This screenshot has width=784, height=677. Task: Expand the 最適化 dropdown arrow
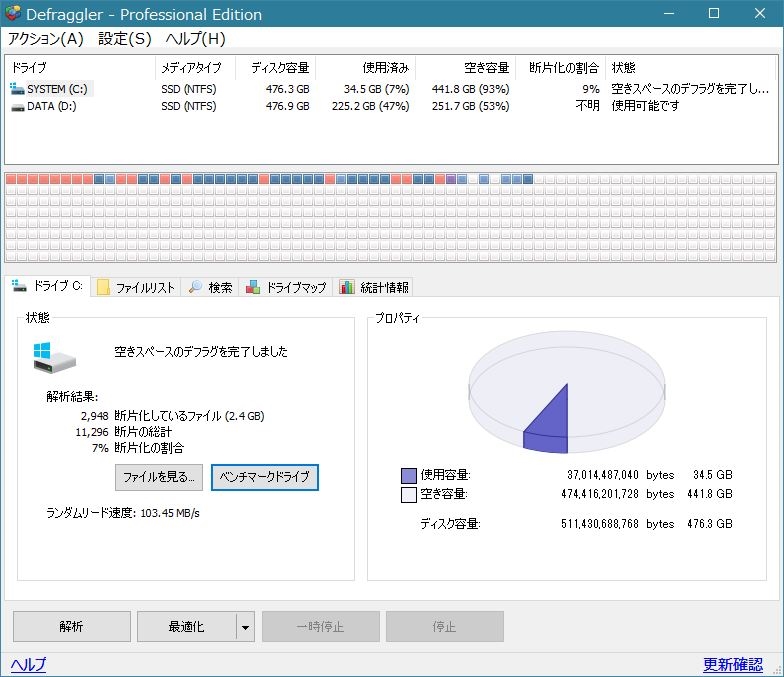click(x=245, y=626)
